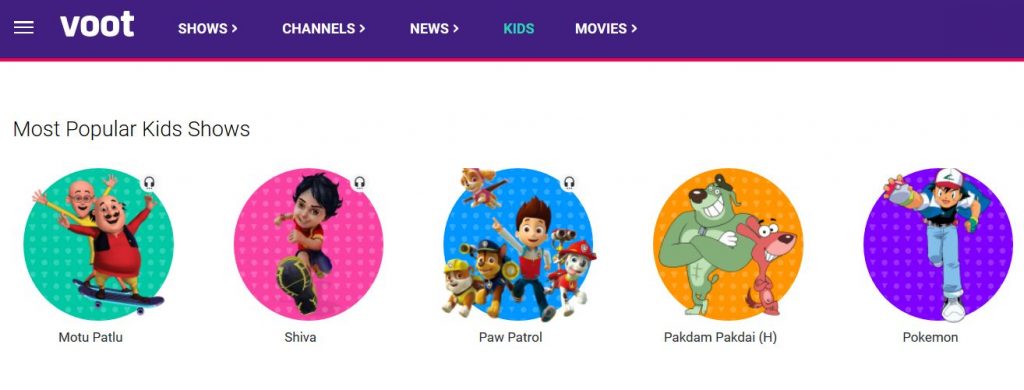Click the Voot logo

coord(97,25)
